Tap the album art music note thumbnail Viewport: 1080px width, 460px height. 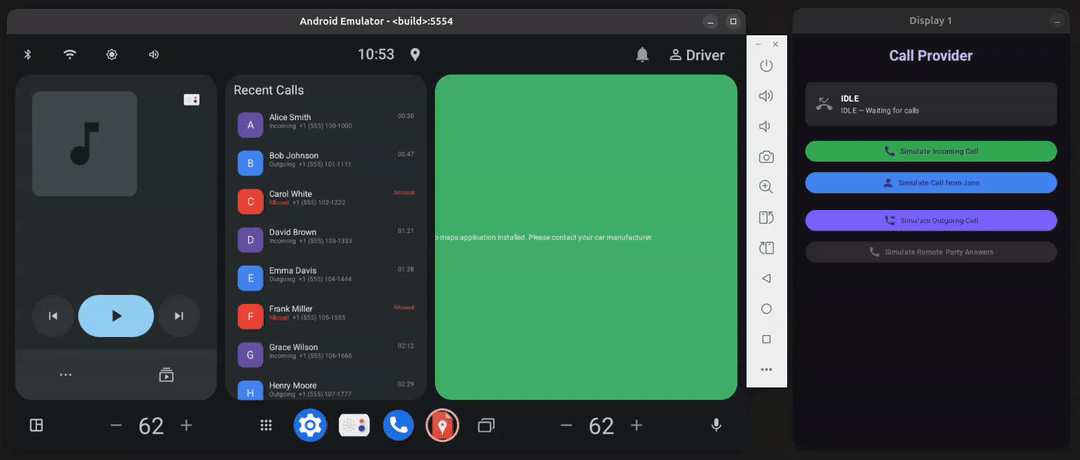click(85, 143)
